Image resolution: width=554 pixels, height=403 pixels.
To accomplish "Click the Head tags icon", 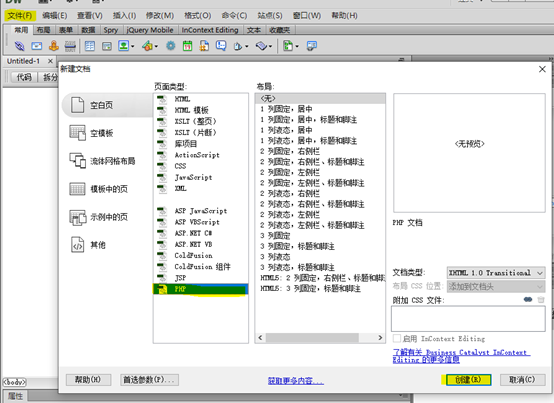I will click(x=238, y=46).
